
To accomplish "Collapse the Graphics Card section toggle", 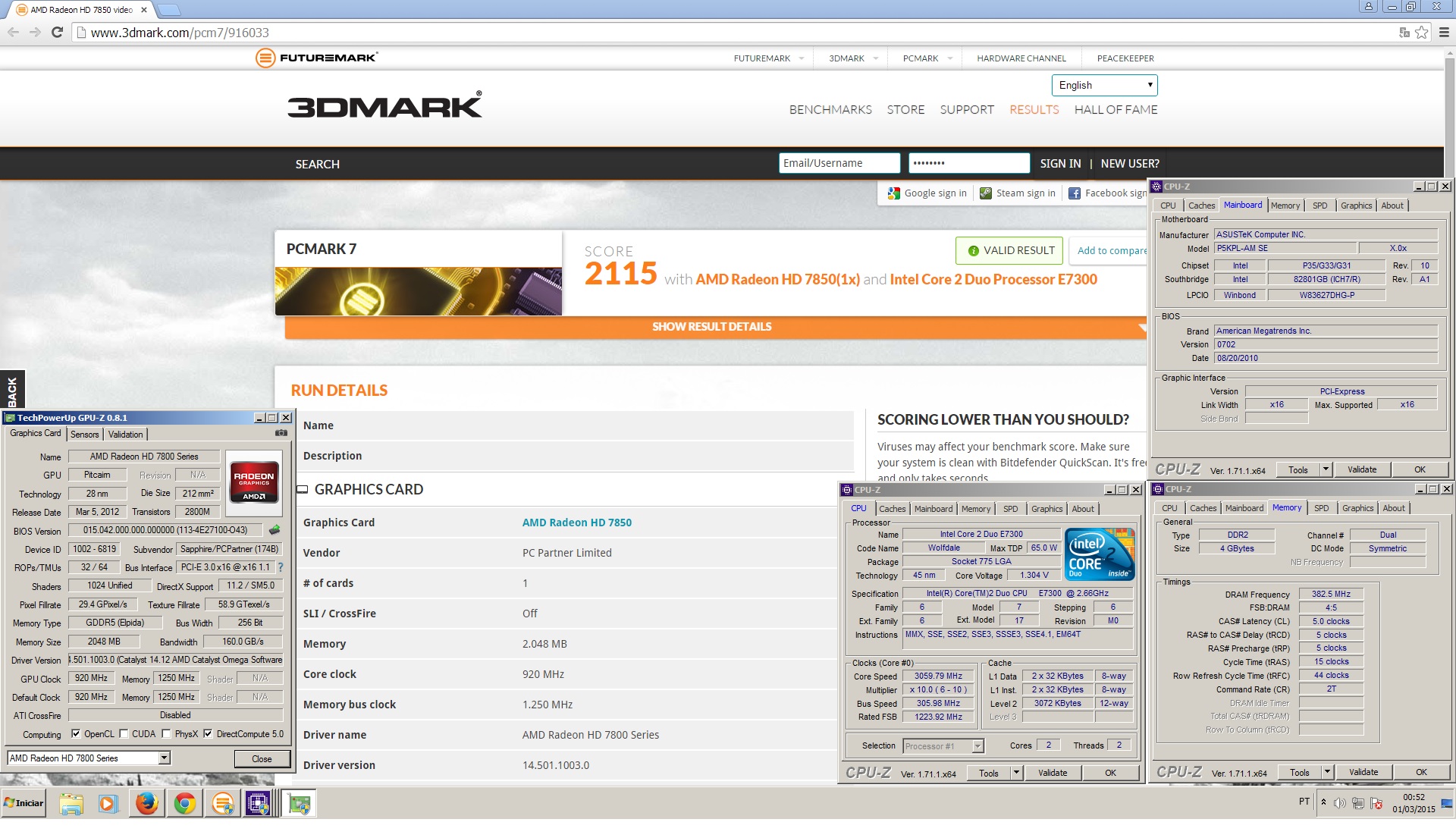I will tap(302, 490).
